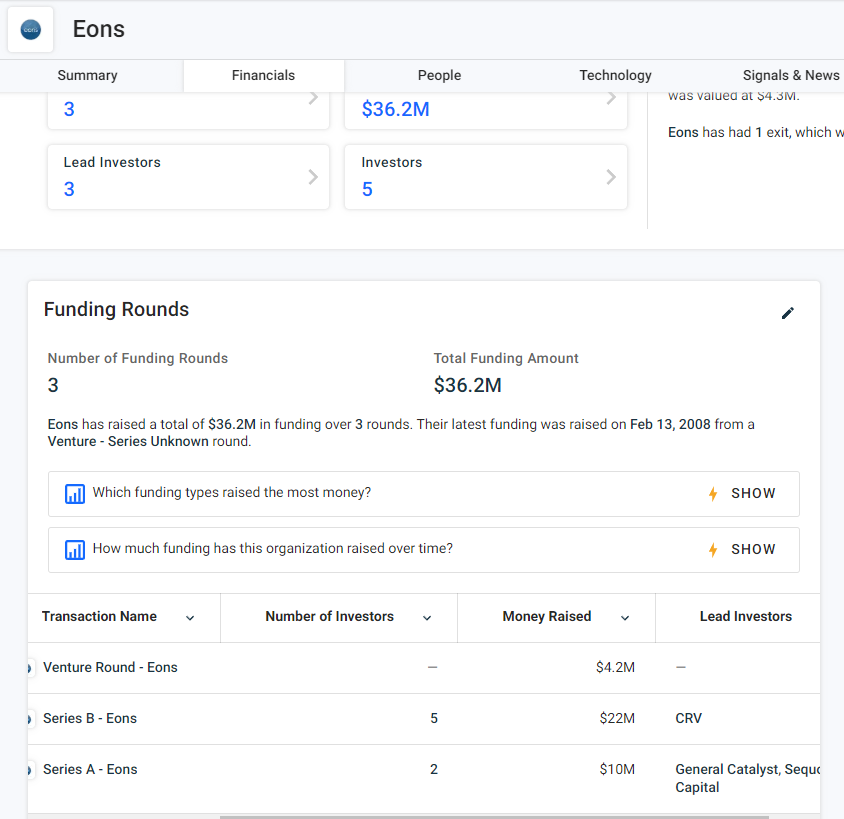Show funding raised over time chart
This screenshot has width=844, height=819.
pos(753,549)
